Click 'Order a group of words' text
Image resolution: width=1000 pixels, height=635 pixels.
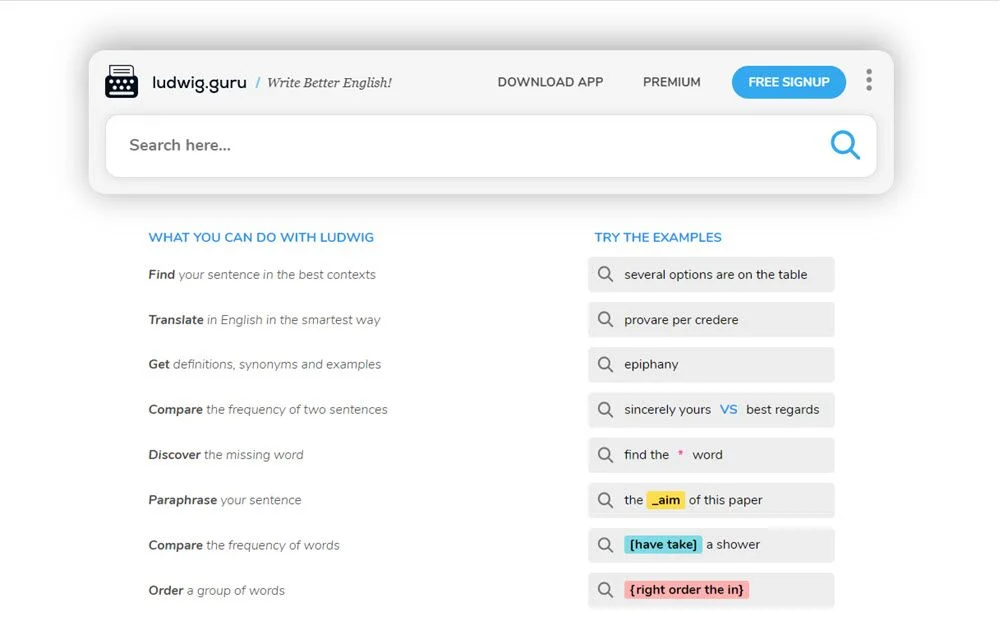tap(216, 590)
